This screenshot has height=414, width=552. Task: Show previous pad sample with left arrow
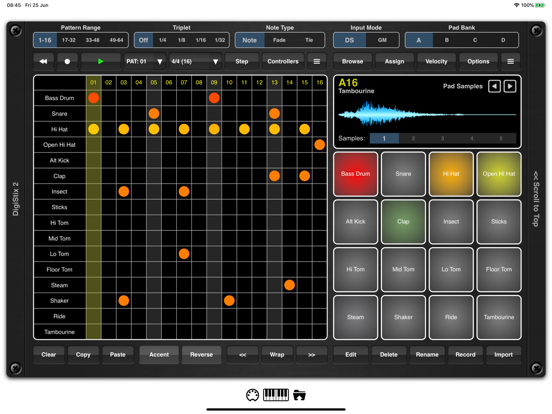[x=494, y=86]
